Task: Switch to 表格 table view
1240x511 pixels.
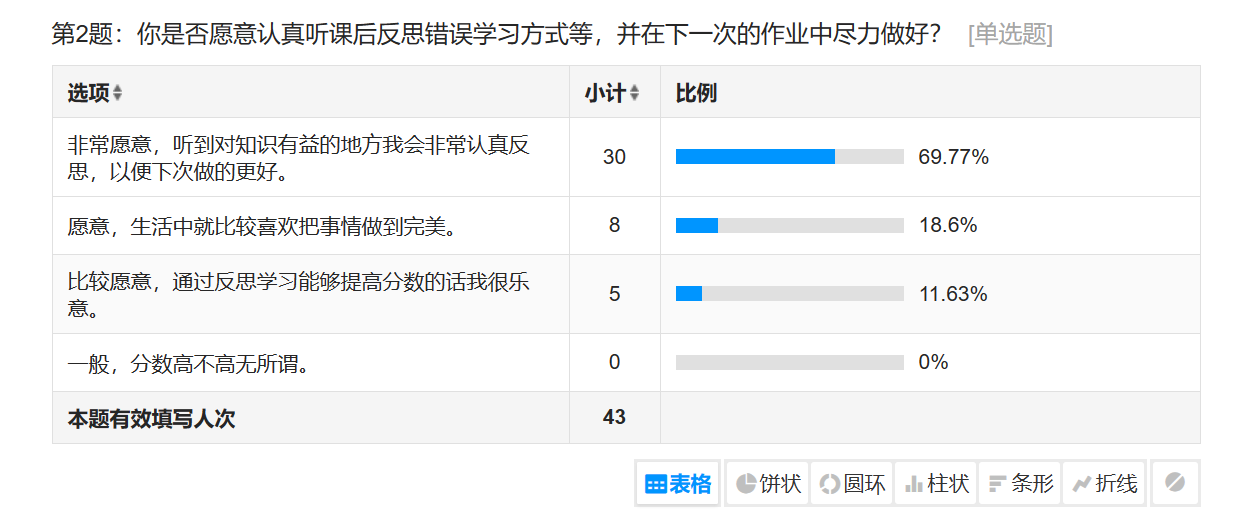Action: tap(678, 484)
